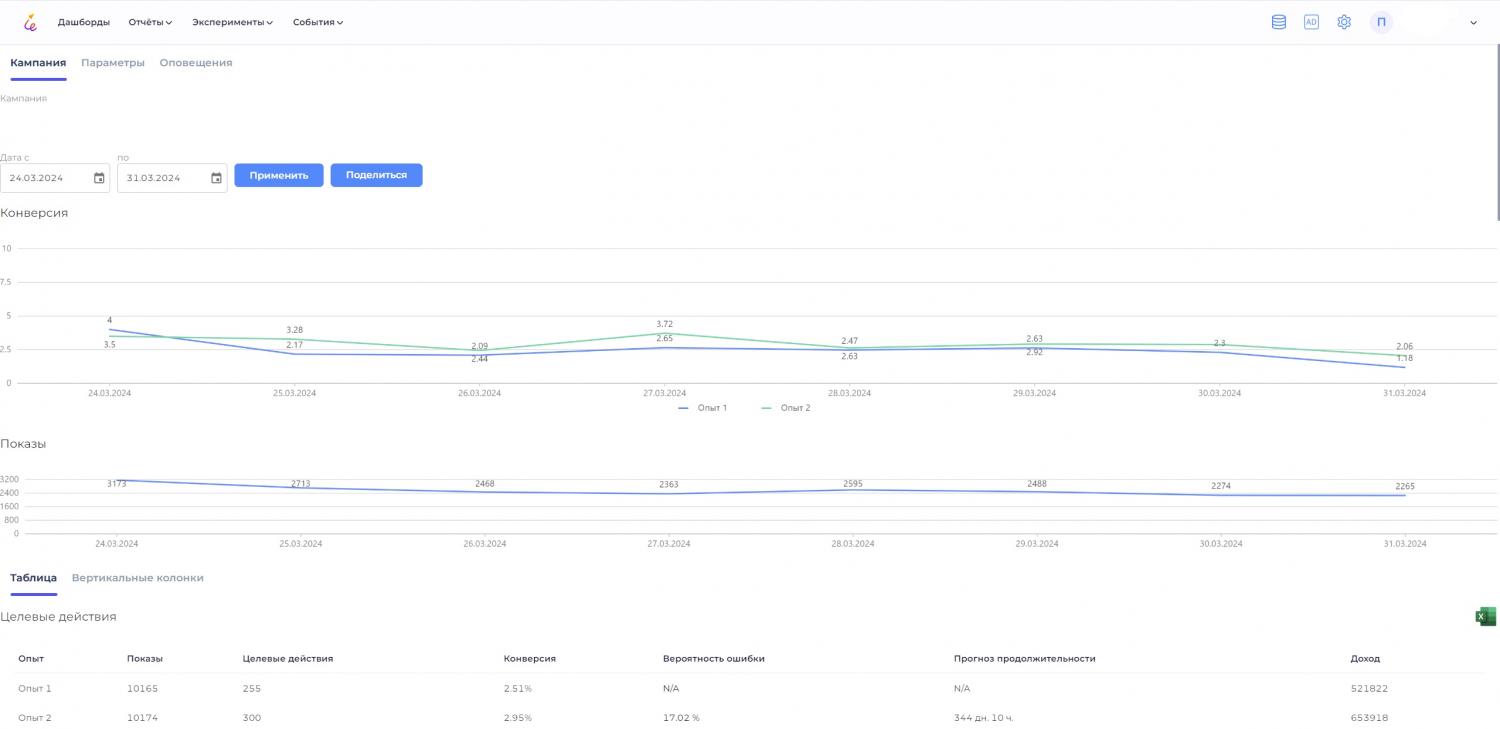Click the Поделиться button
Viewport: 1500px width, 729px height.
coord(376,175)
